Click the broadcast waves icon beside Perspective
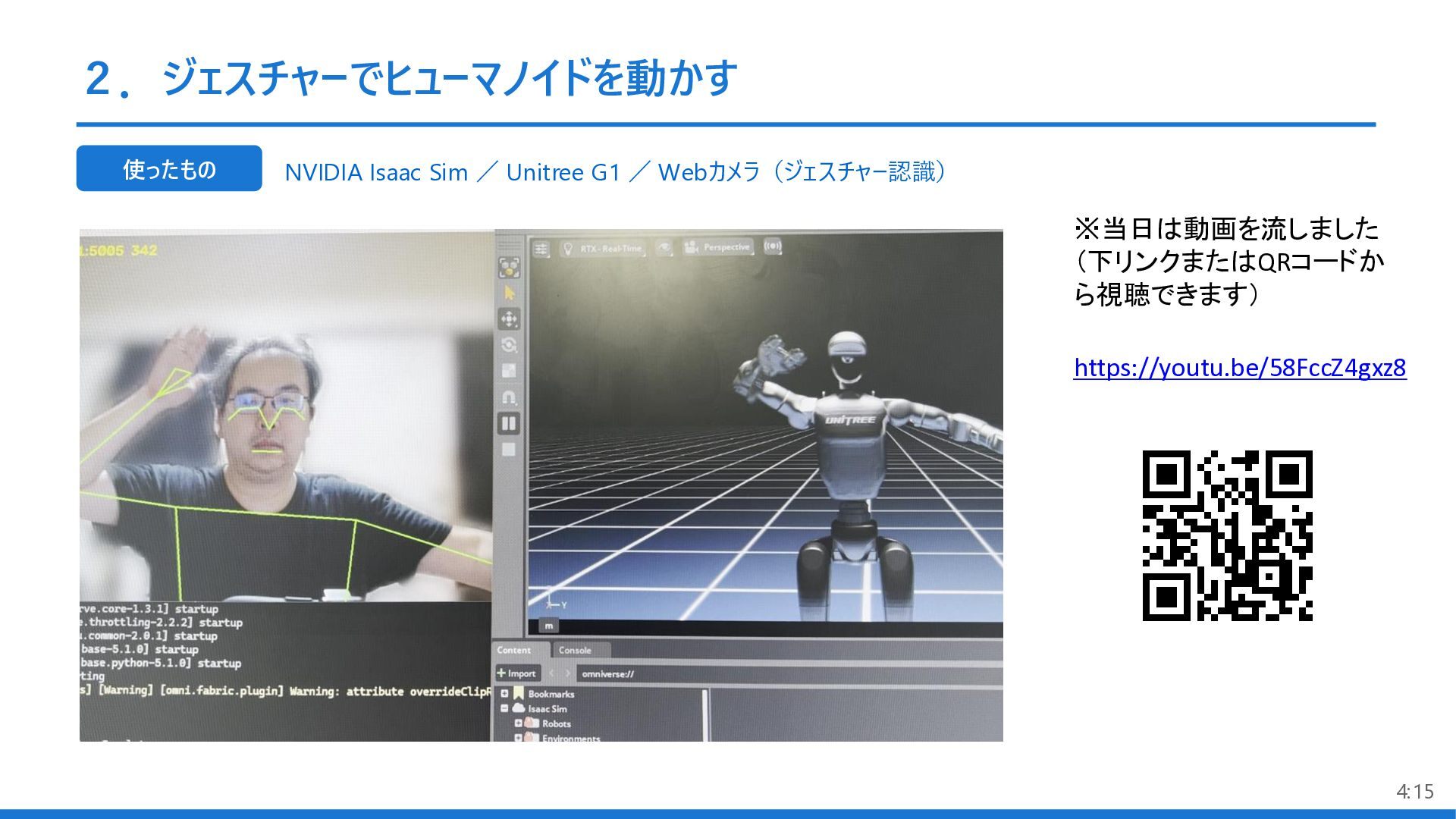The width and height of the screenshot is (1456, 819). [x=773, y=246]
